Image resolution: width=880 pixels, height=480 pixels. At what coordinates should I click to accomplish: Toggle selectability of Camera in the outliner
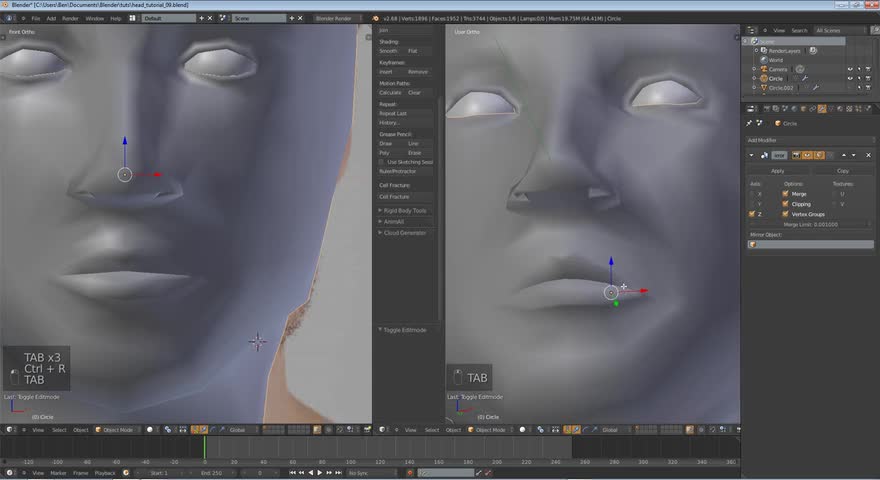[859, 70]
